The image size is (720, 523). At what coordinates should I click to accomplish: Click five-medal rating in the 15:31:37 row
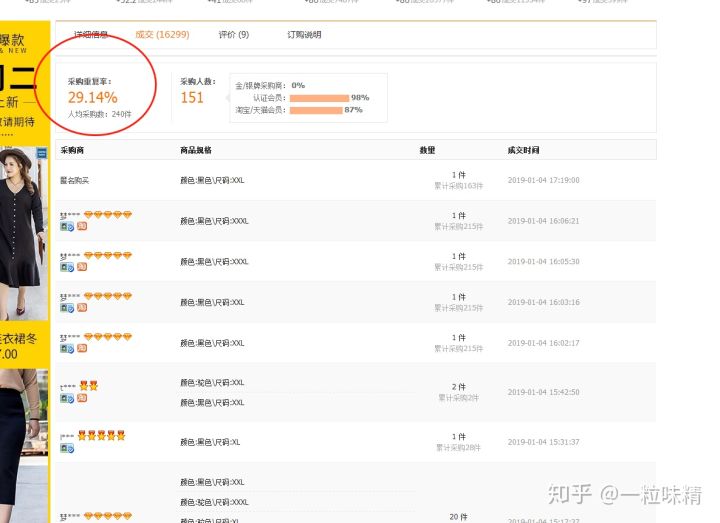(101, 435)
